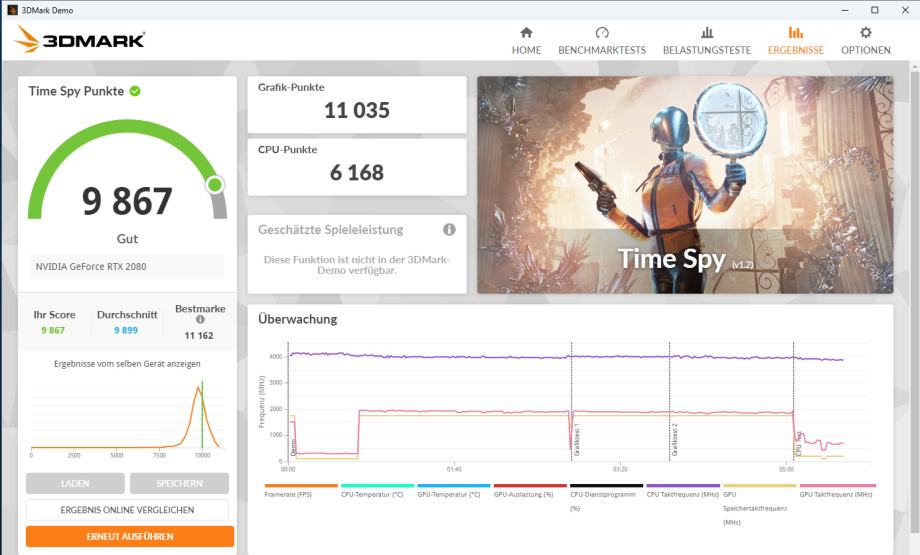This screenshot has height=555, width=920.
Task: Click the Time Spy preview image
Action: click(x=685, y=185)
